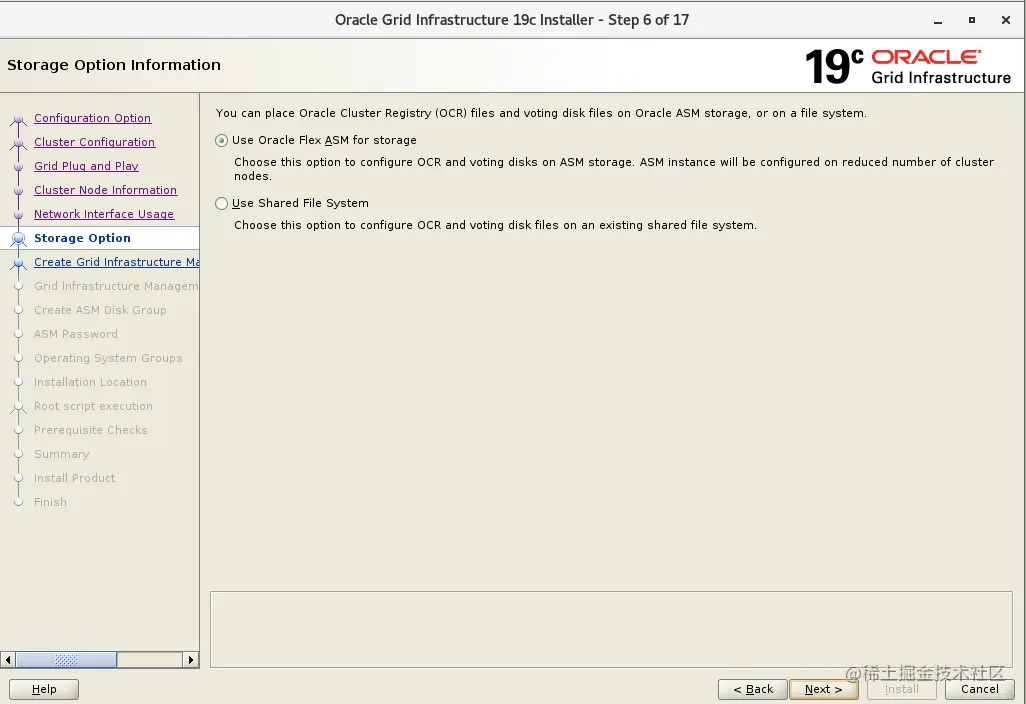The image size is (1026, 704).
Task: Click the Operating System Groups step text
Action: 108,358
